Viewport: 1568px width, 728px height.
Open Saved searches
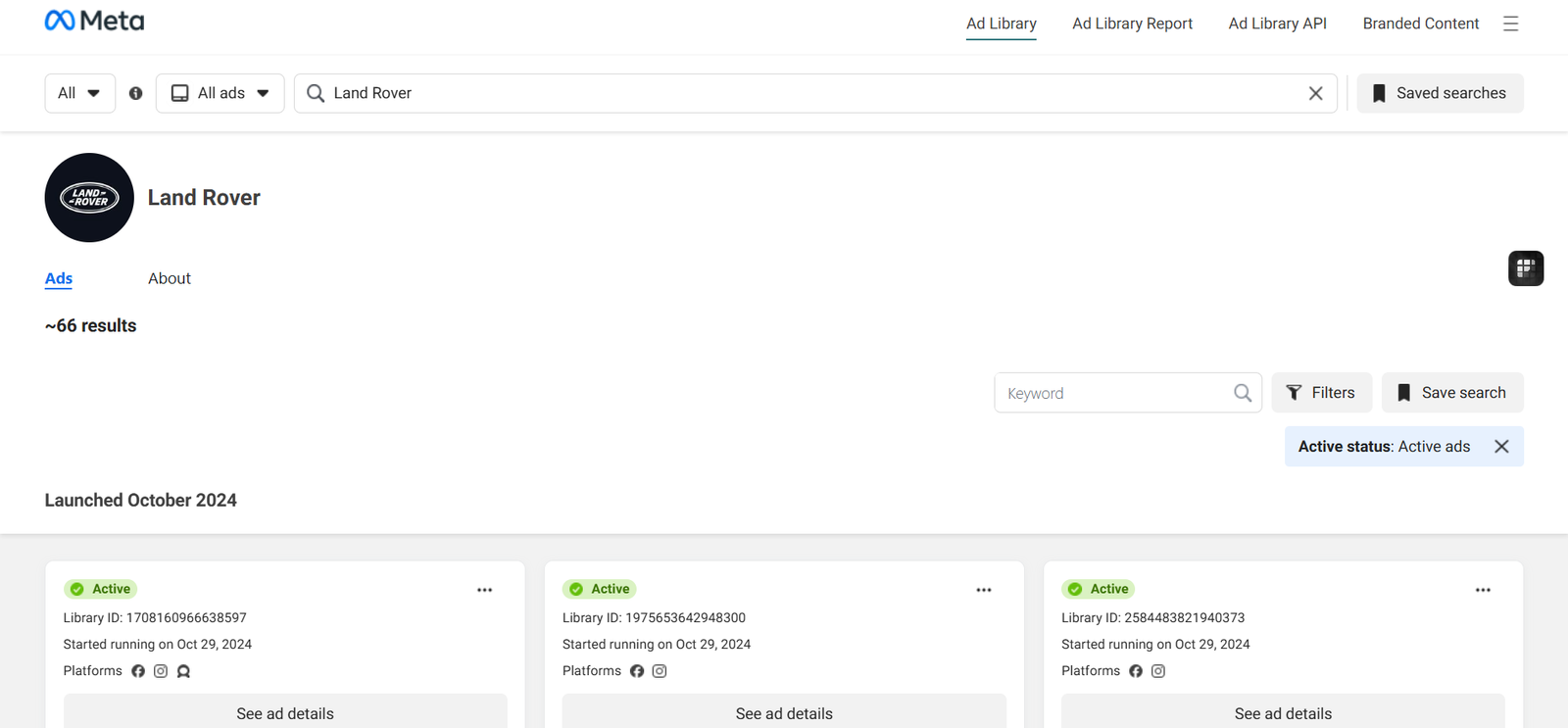1440,93
